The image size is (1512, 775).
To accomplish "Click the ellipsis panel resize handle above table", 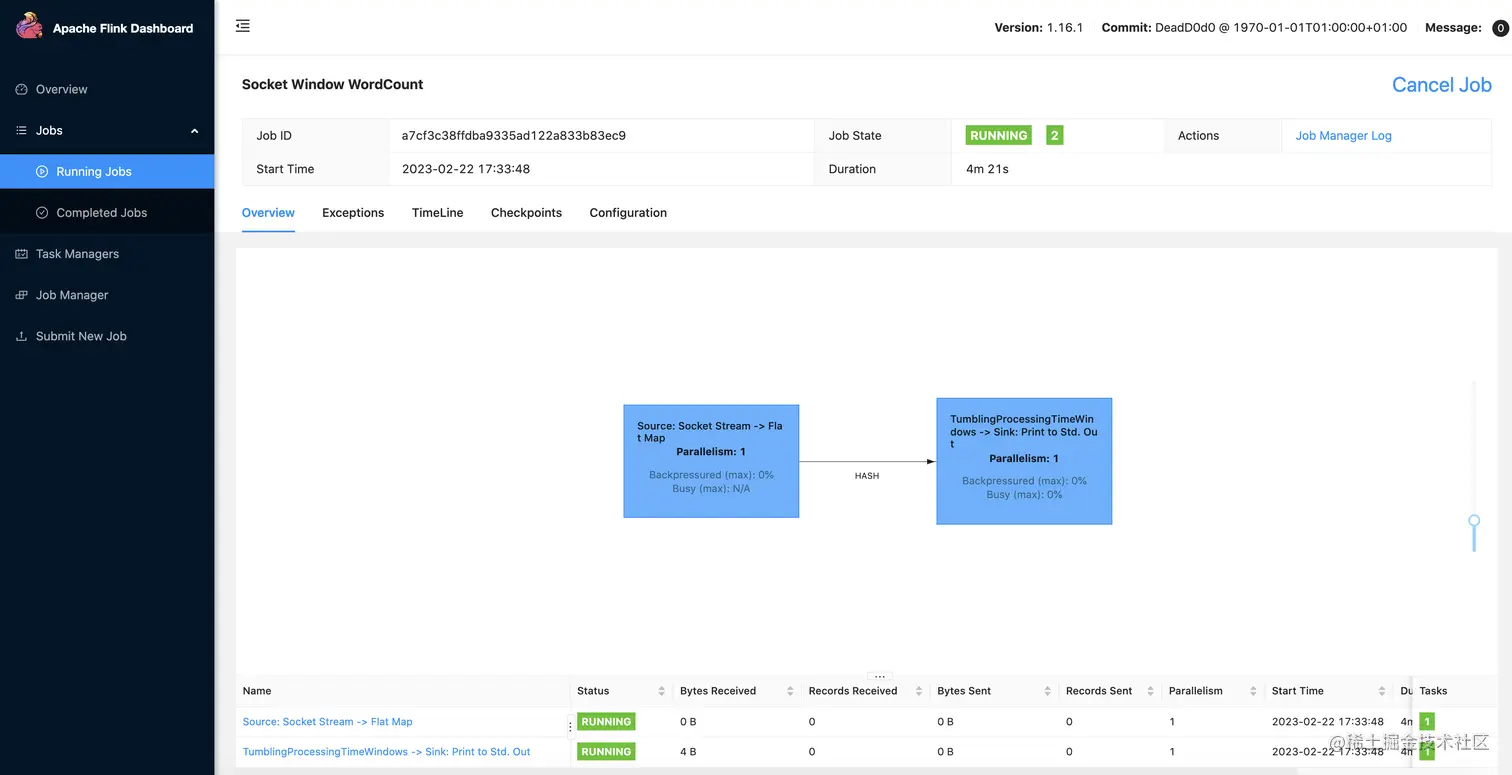I will 879,677.
